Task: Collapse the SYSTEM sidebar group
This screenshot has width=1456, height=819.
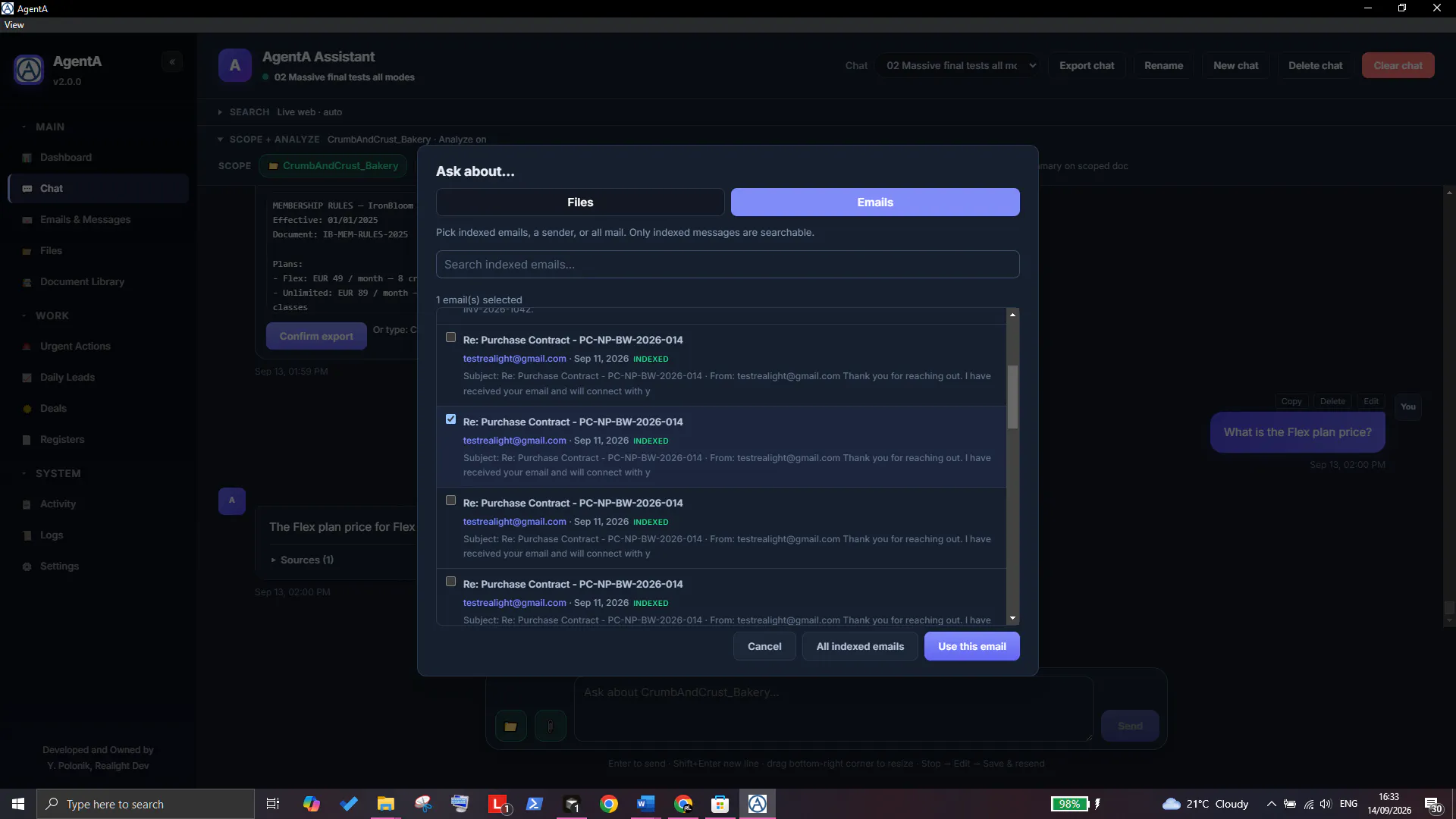Action: pos(24,474)
